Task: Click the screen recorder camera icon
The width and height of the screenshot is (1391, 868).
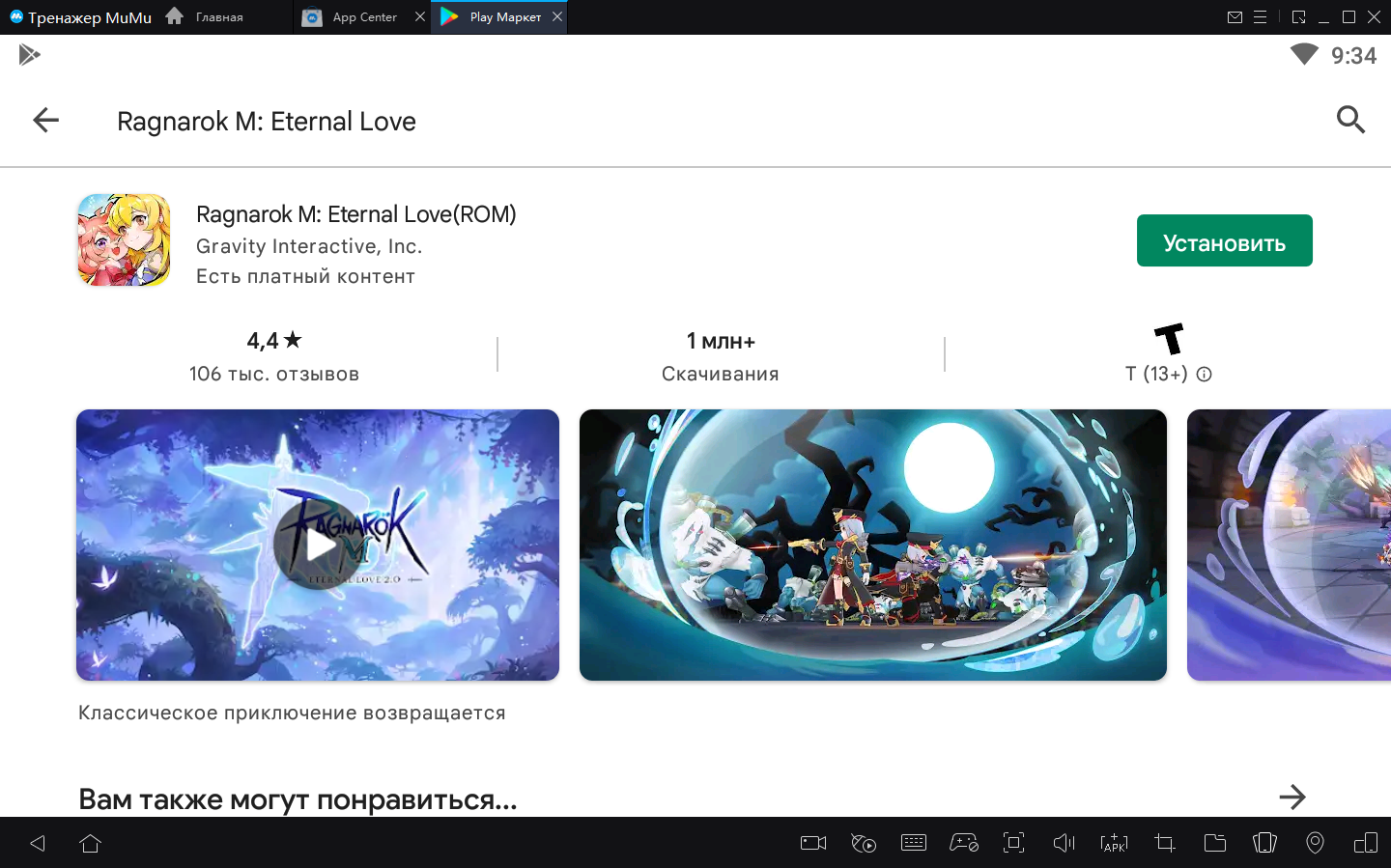Action: tap(813, 843)
